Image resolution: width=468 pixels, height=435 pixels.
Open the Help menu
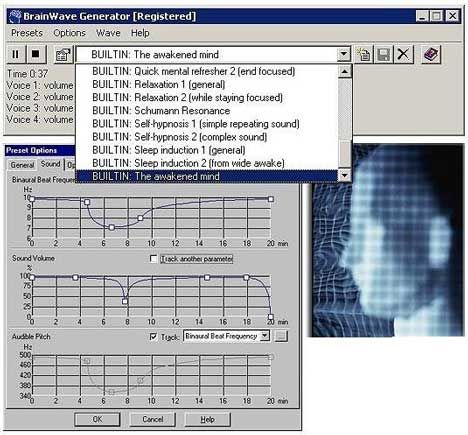(x=140, y=33)
